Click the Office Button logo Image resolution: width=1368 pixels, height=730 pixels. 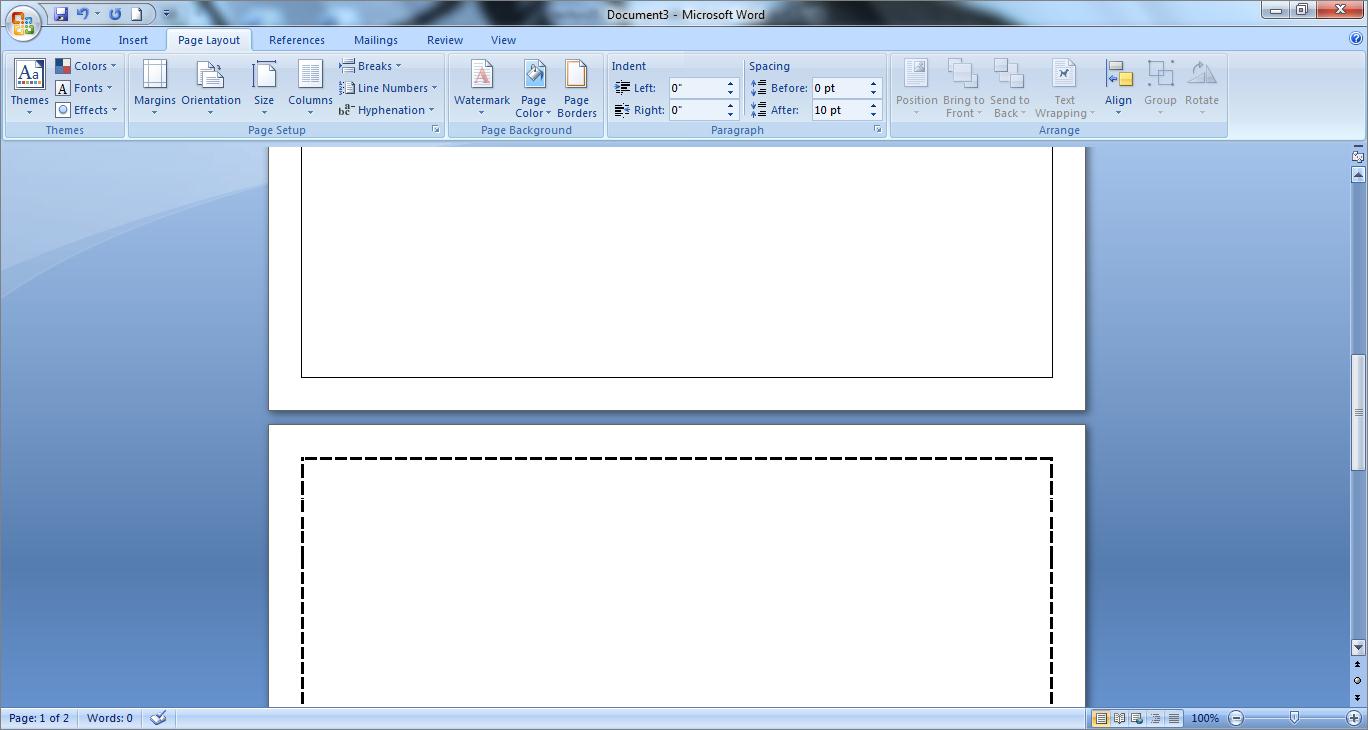[23, 21]
